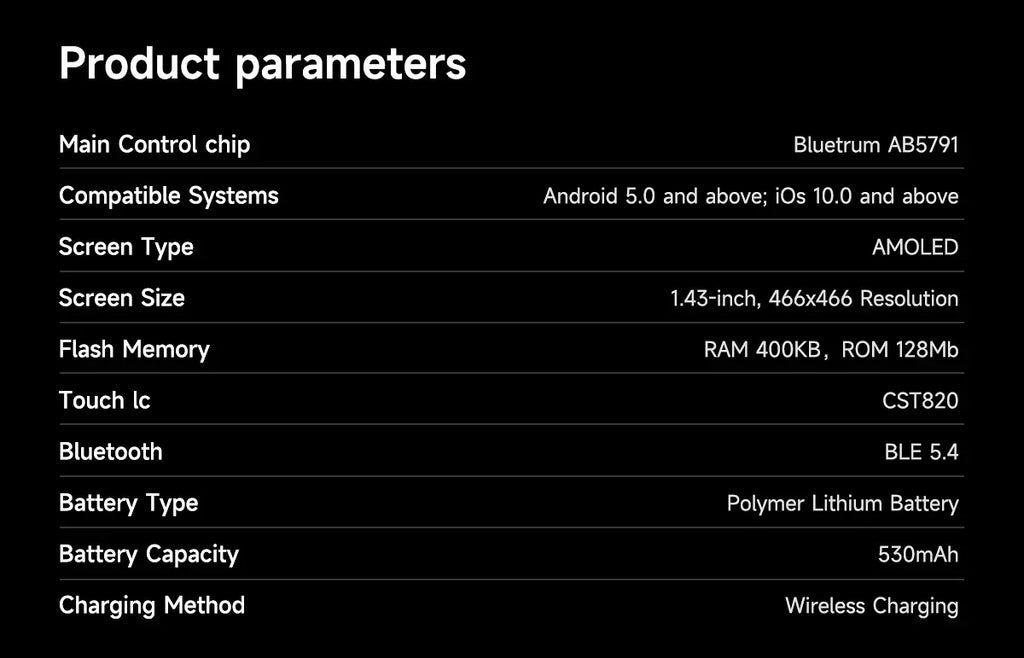Click Polymer Lithium Battery value
Viewport: 1024px width, 658px height.
(x=842, y=503)
